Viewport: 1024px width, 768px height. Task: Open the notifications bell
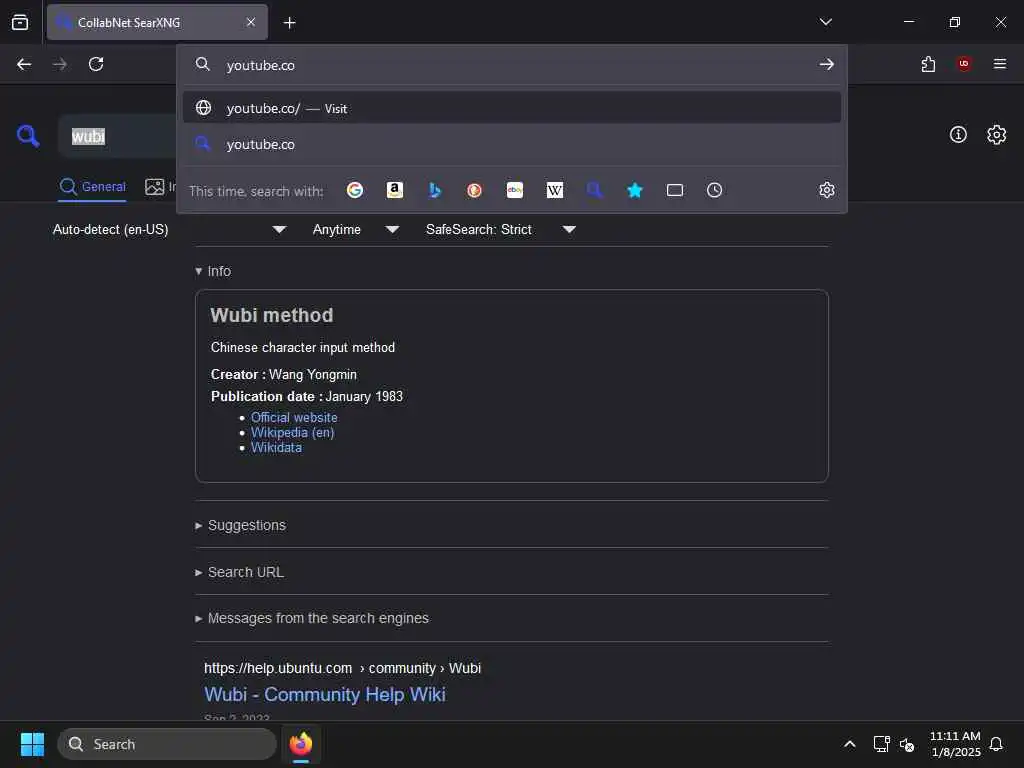[996, 744]
